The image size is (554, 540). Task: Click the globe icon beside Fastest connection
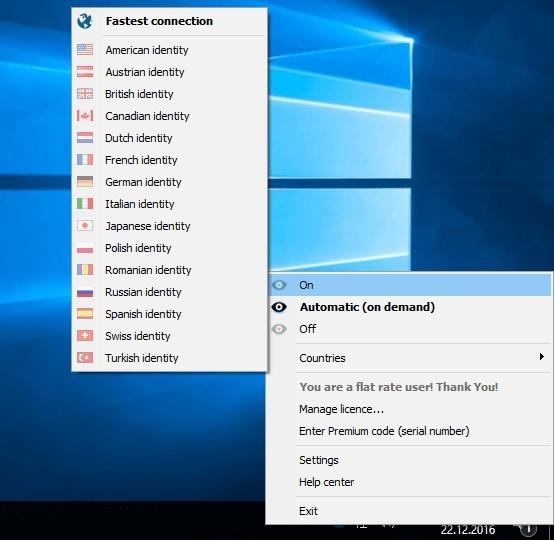(85, 21)
